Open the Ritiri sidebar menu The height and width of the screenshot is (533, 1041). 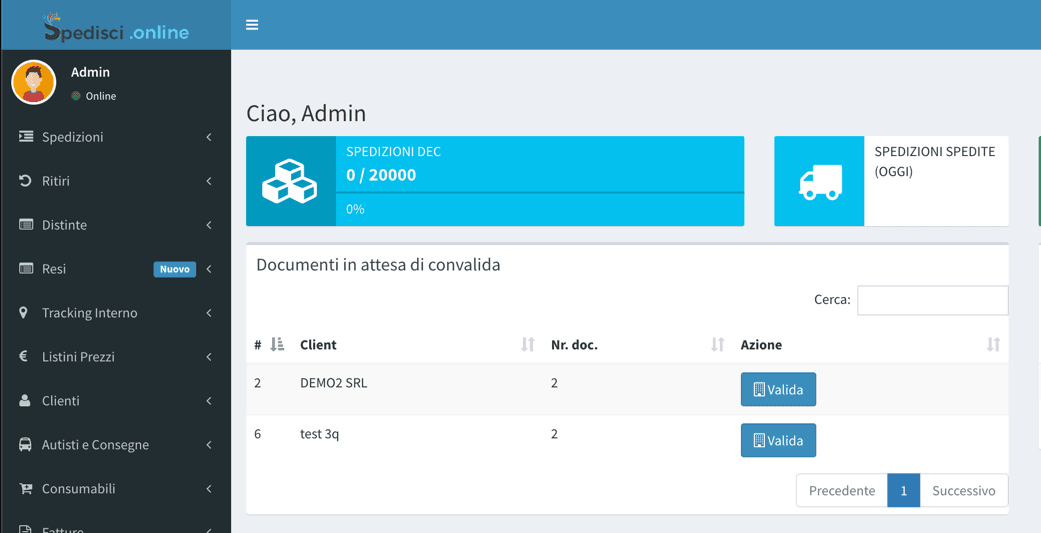(x=116, y=181)
